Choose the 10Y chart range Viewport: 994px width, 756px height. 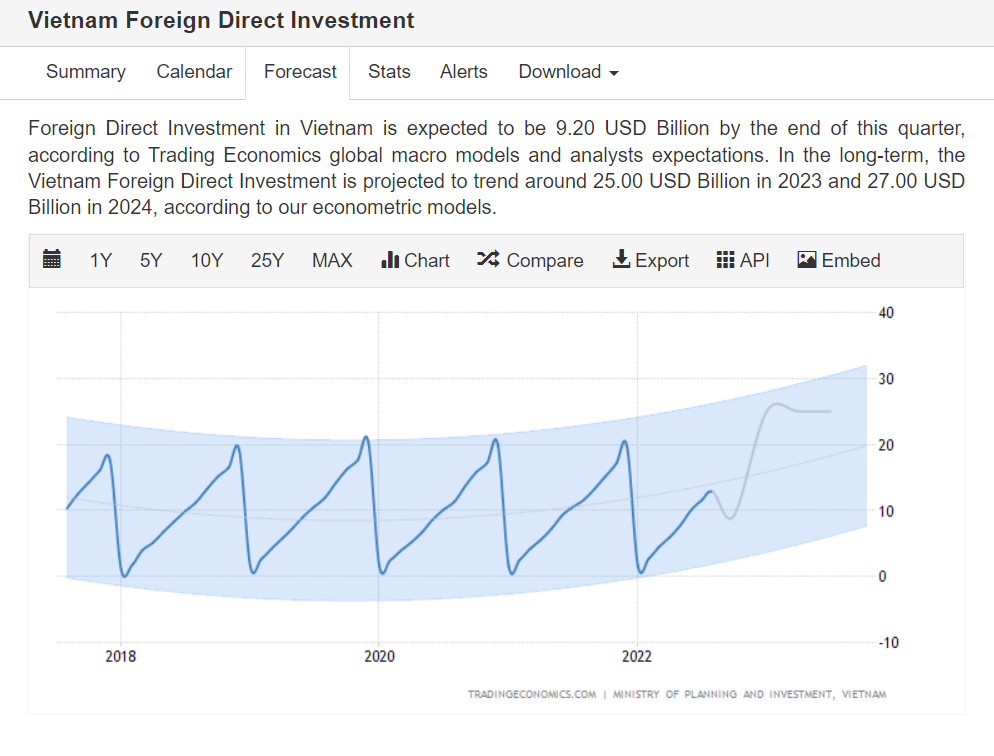click(207, 260)
